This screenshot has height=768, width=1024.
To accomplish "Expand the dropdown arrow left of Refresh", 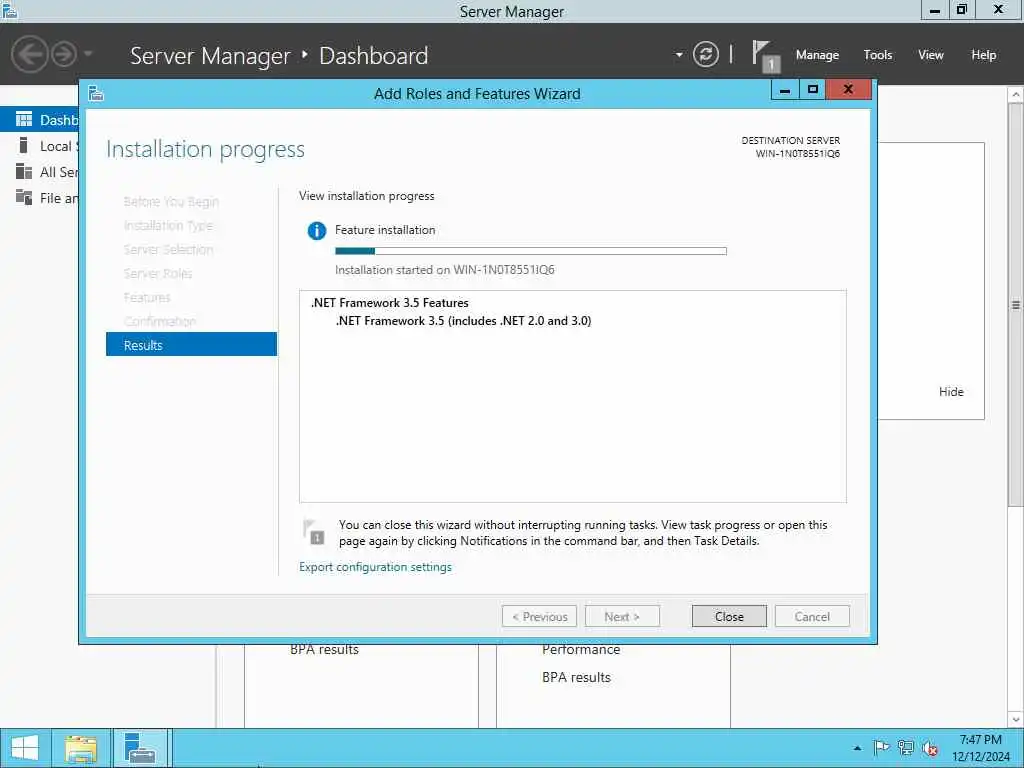I will [679, 55].
